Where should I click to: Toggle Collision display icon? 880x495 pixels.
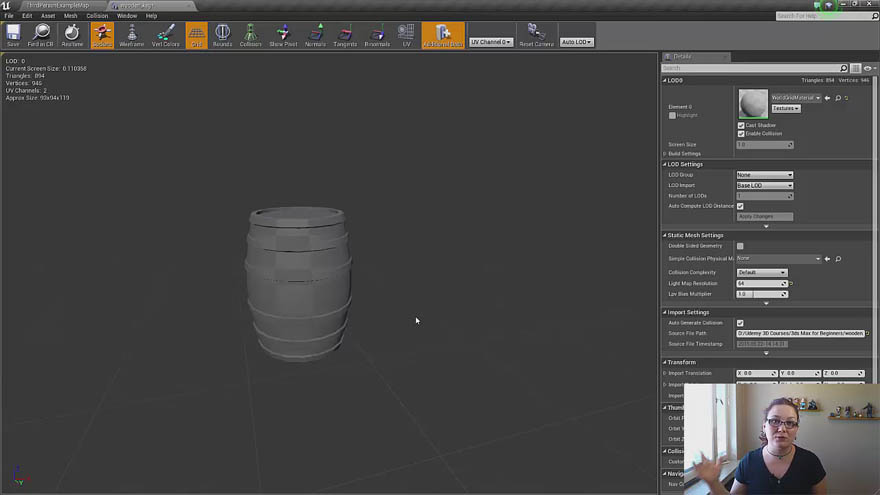point(250,35)
